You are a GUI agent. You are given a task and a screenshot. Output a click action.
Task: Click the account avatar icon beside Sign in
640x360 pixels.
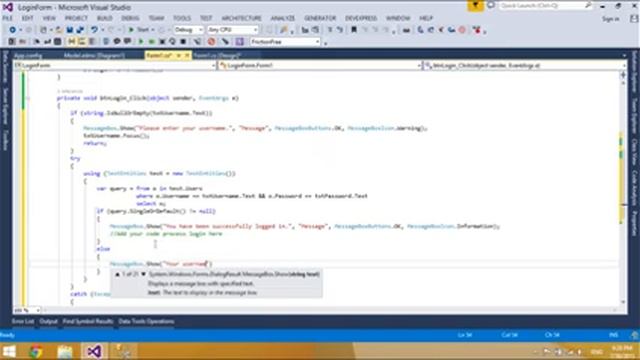point(634,19)
